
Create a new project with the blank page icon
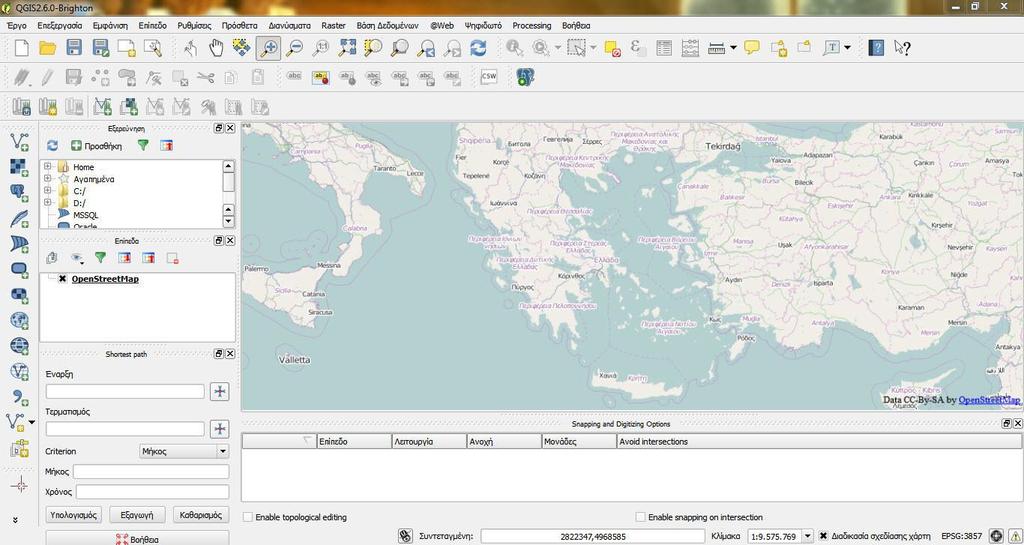pos(22,48)
